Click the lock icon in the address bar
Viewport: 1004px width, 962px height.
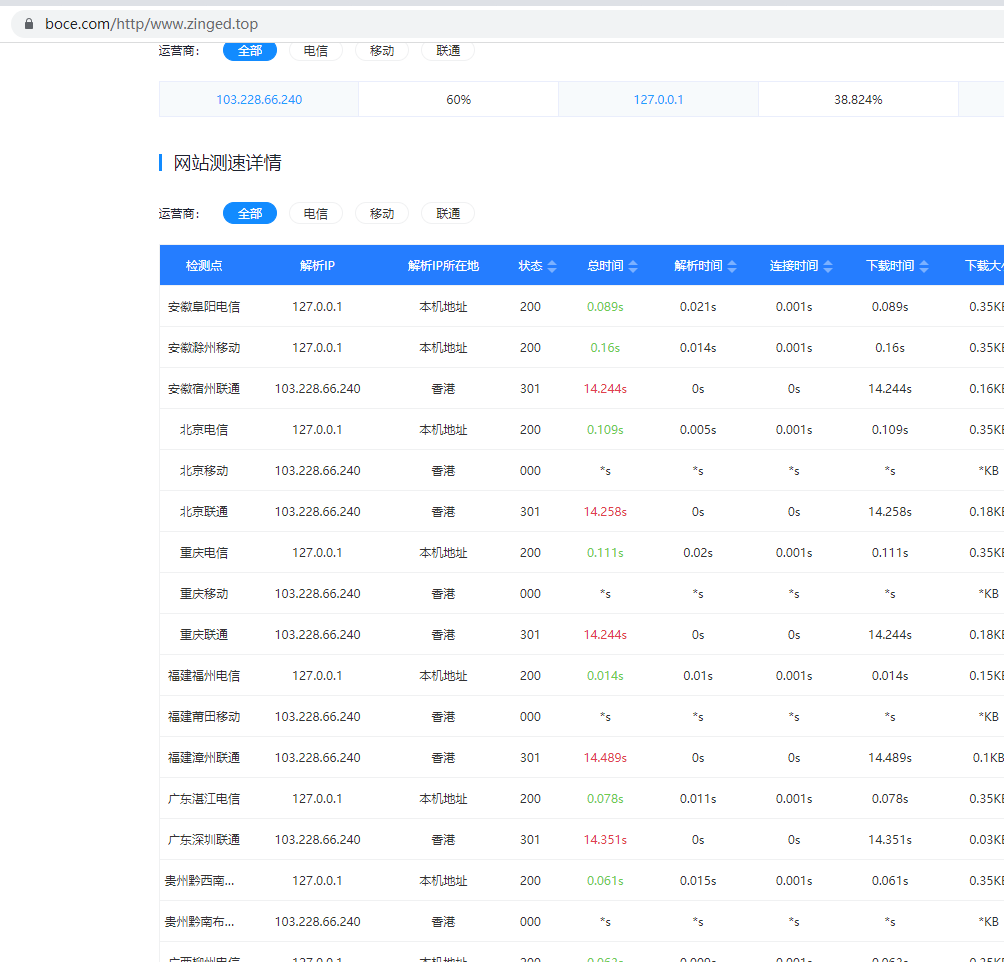pos(28,24)
